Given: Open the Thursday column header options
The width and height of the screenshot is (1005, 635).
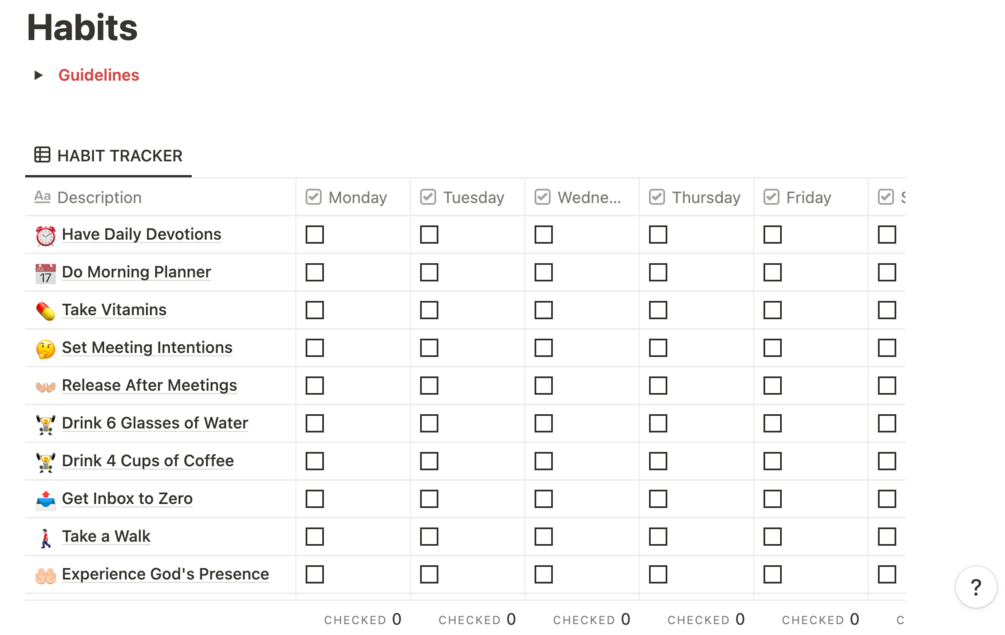Looking at the screenshot, I should tap(696, 197).
